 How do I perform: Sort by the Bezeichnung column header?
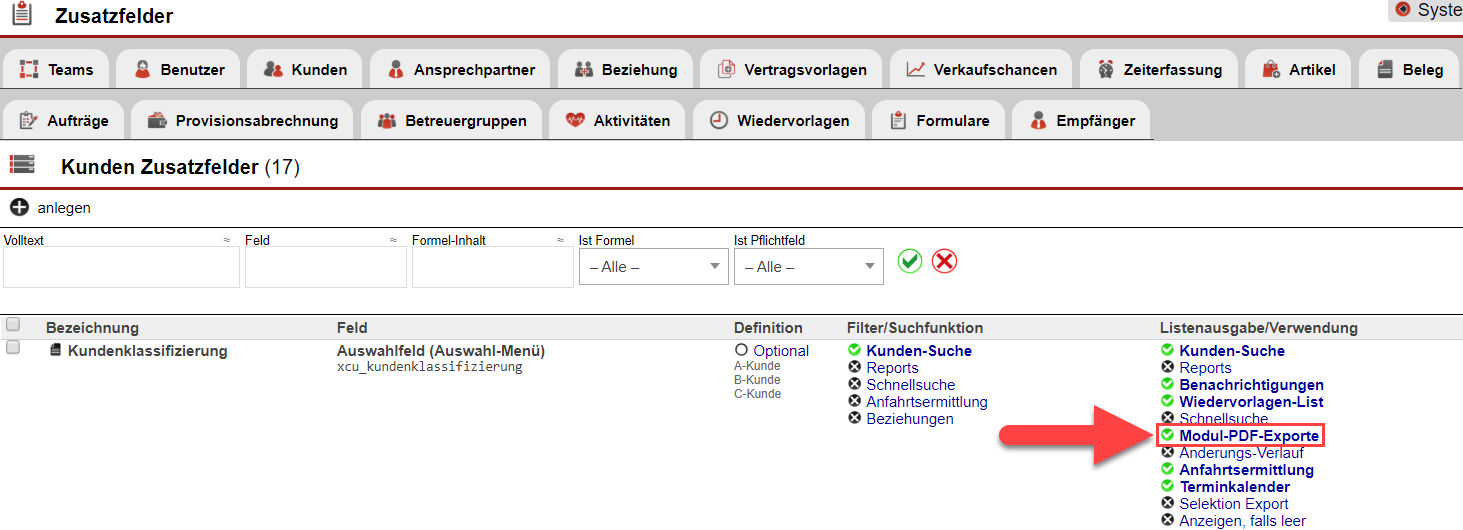pos(92,328)
